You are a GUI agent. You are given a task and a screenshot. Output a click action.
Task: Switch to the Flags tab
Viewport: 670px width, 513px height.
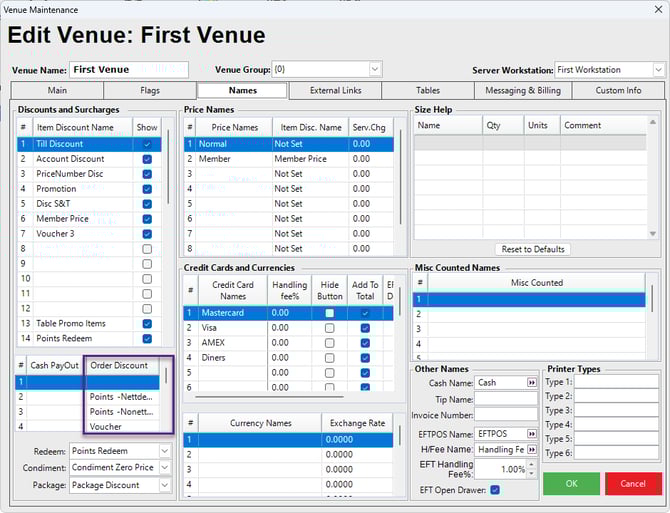149,91
